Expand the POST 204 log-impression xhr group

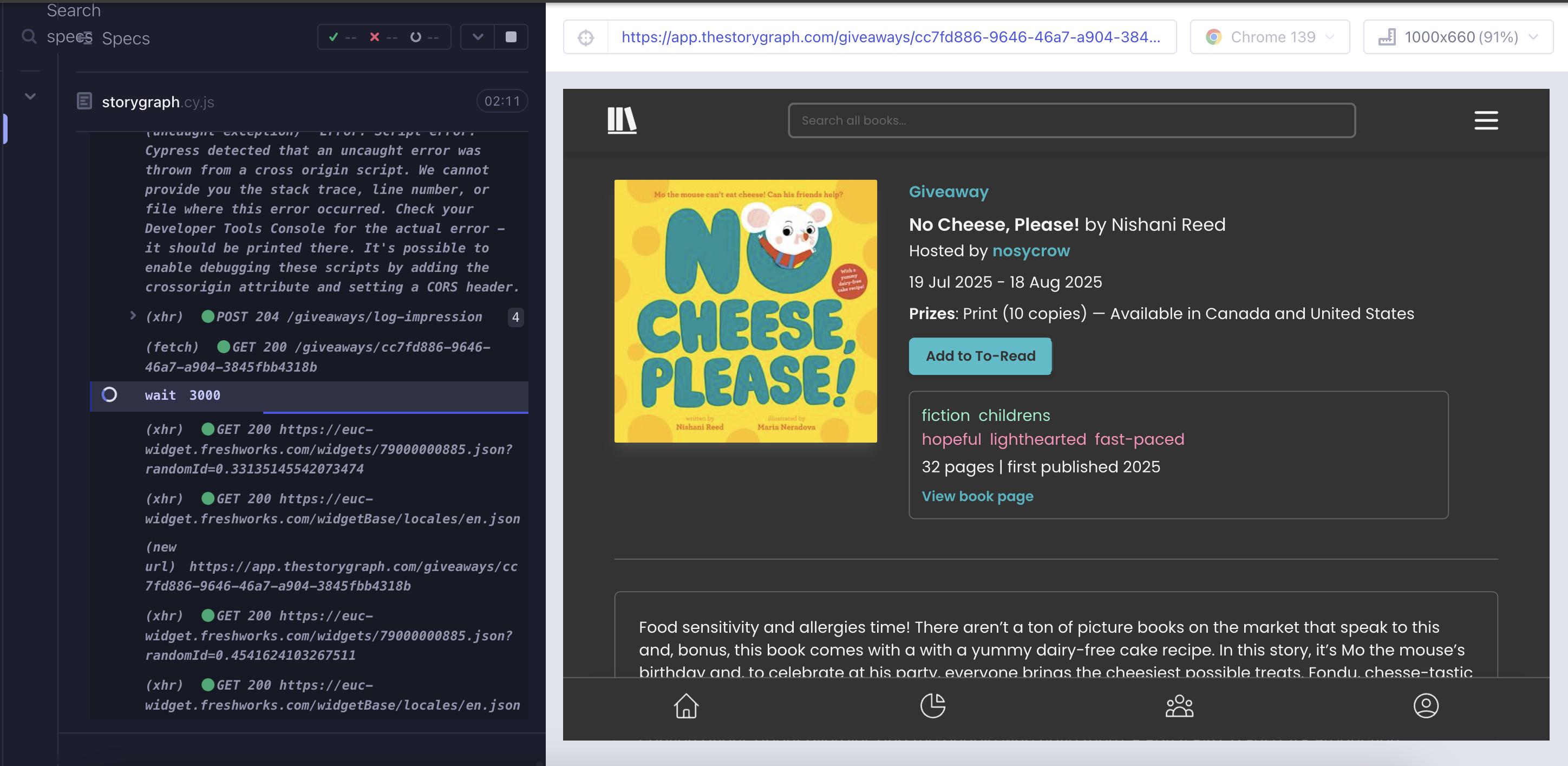tap(133, 315)
